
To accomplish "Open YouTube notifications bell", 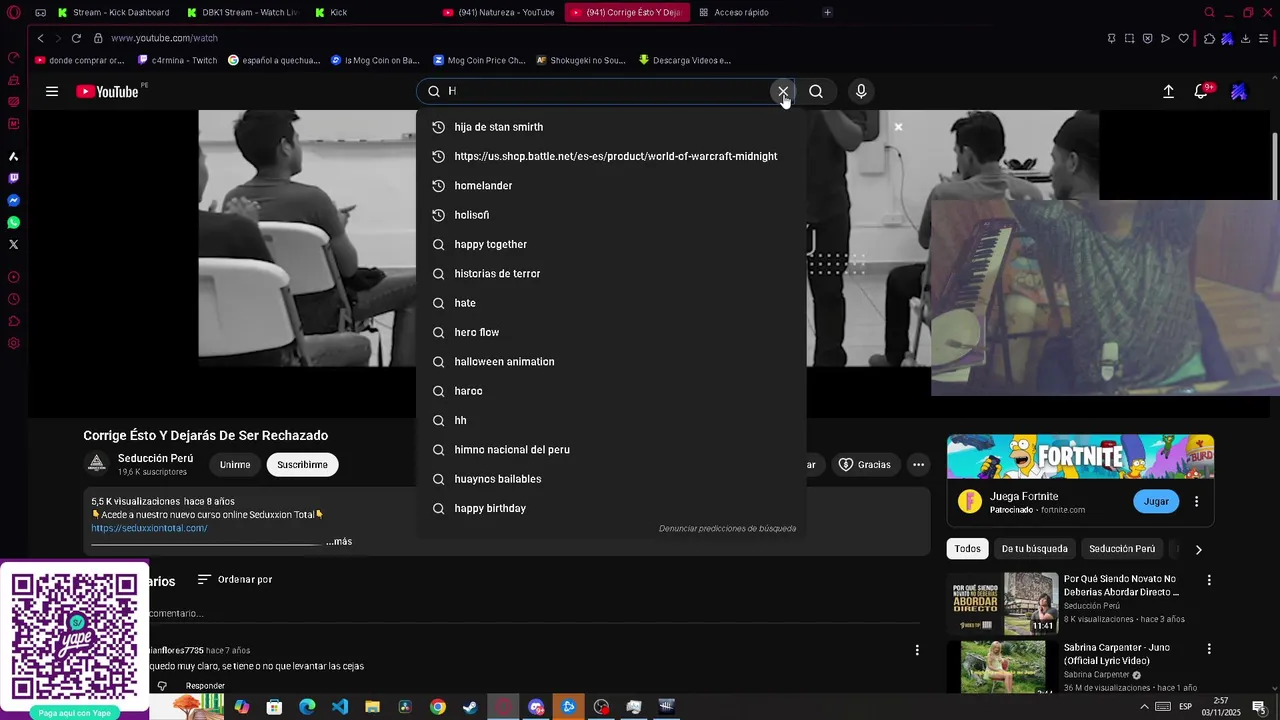I will [1202, 91].
